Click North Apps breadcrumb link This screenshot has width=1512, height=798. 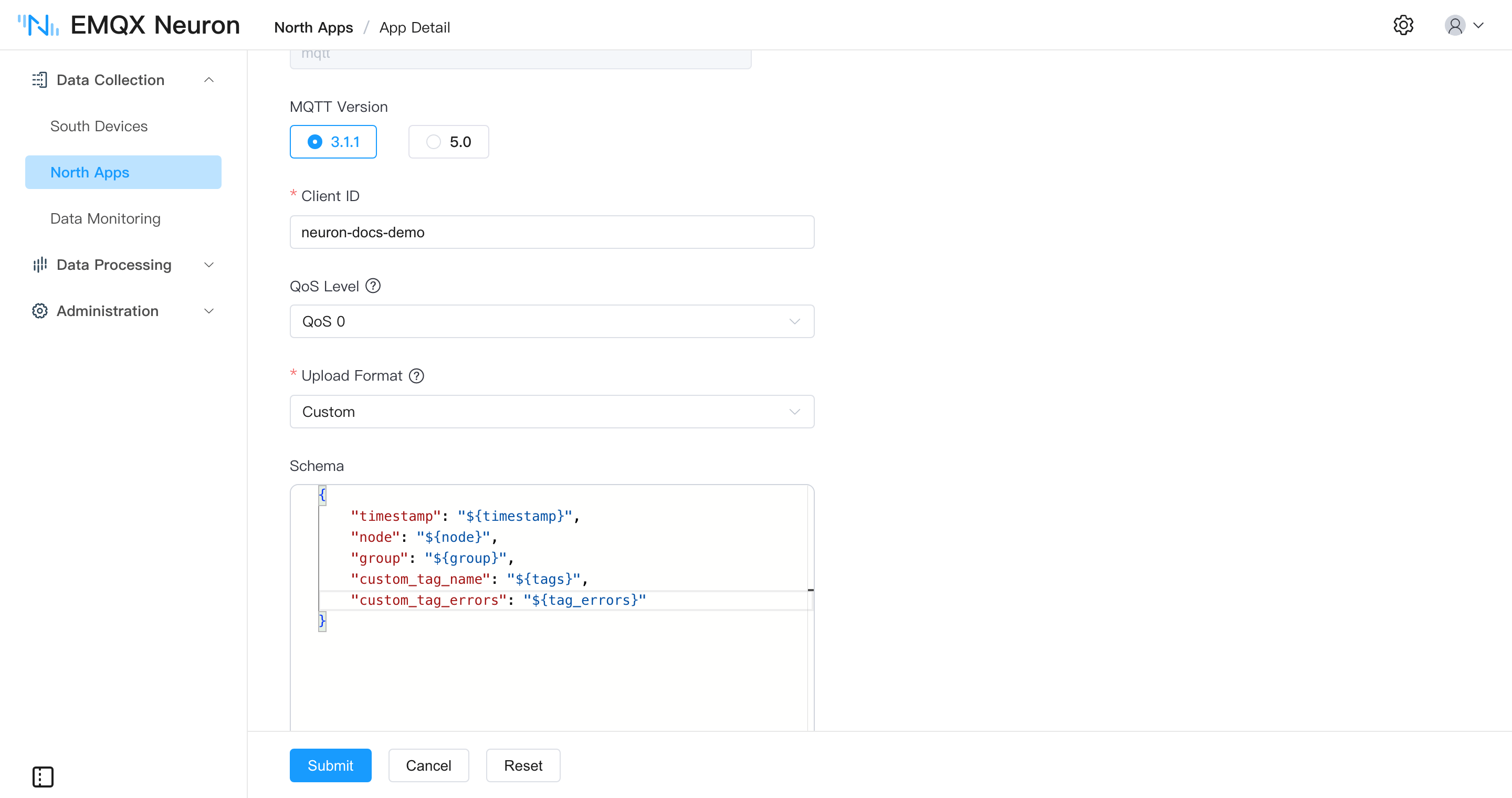point(313,28)
